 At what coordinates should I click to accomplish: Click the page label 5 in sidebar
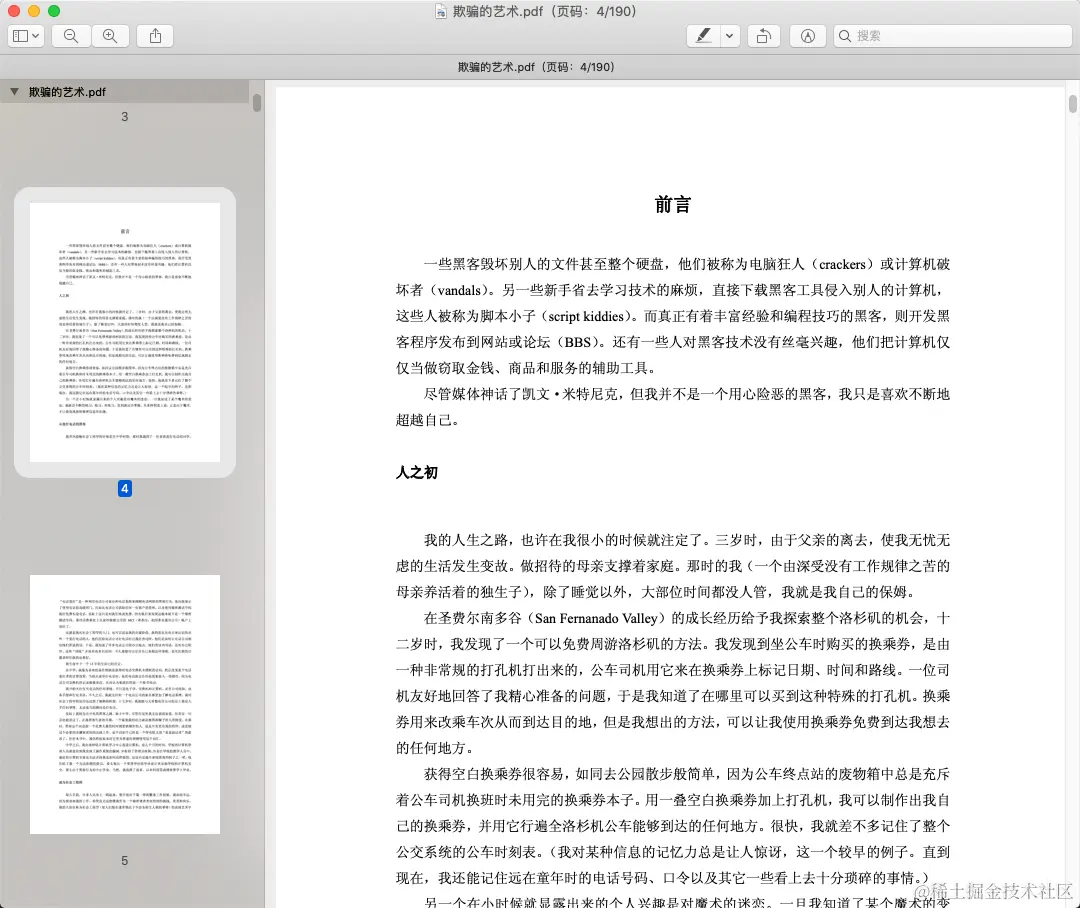click(125, 860)
